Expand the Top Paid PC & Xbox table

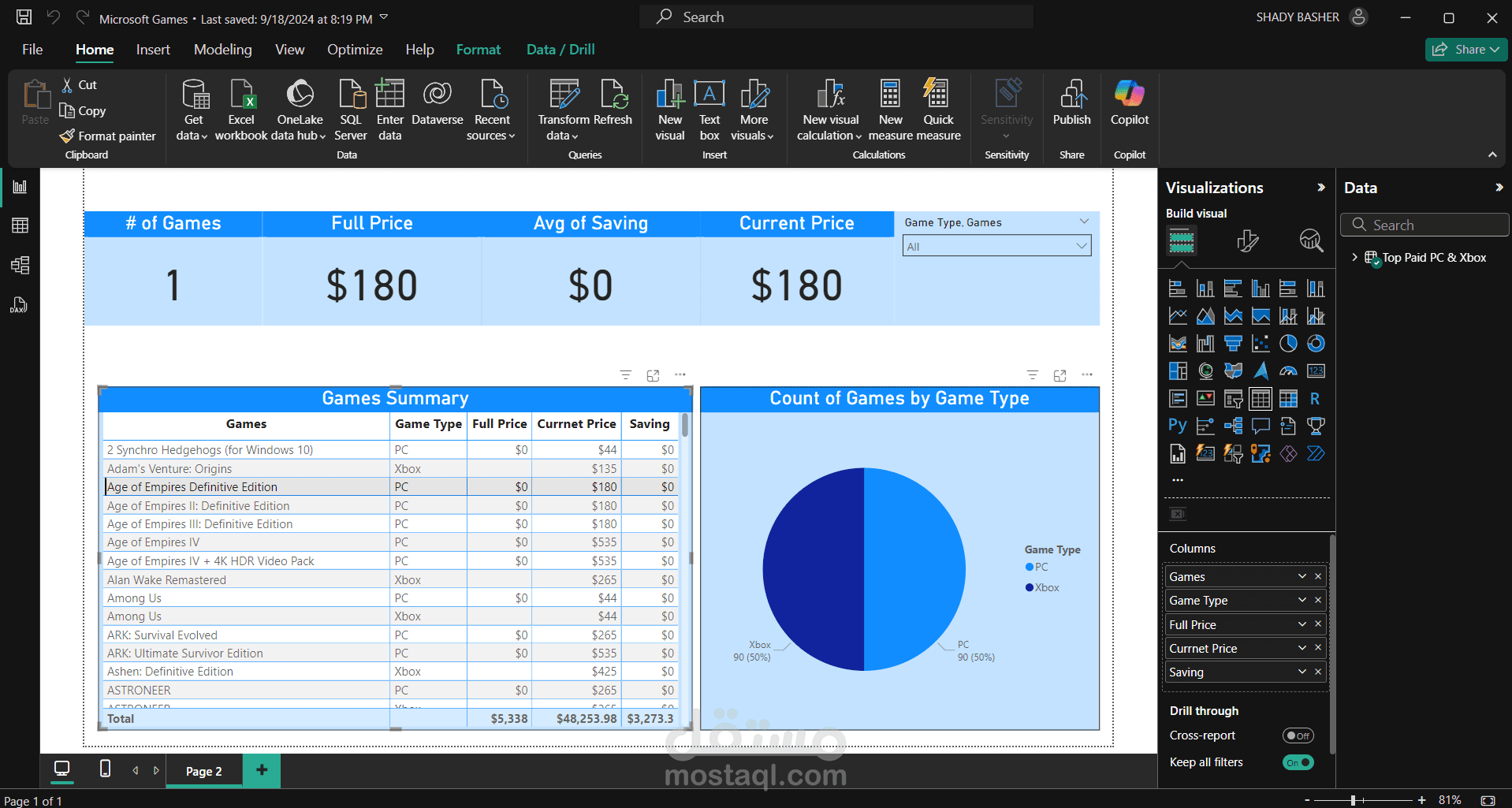pos(1355,258)
